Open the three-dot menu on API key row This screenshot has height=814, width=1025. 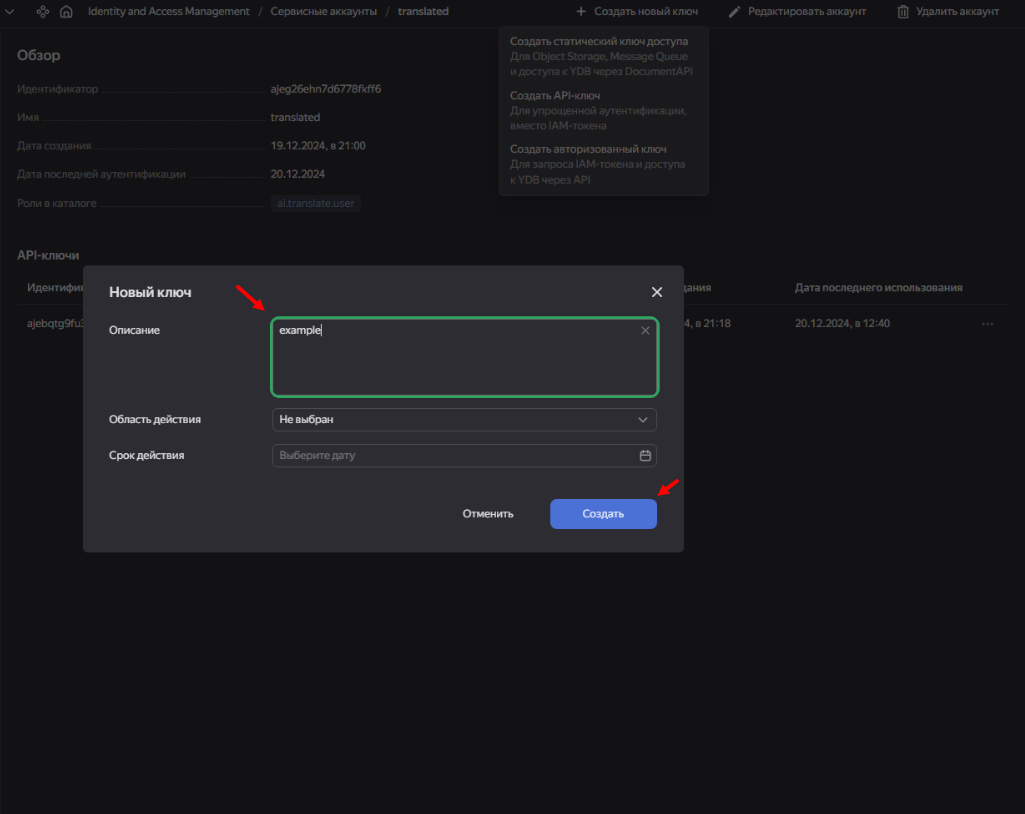tap(987, 324)
